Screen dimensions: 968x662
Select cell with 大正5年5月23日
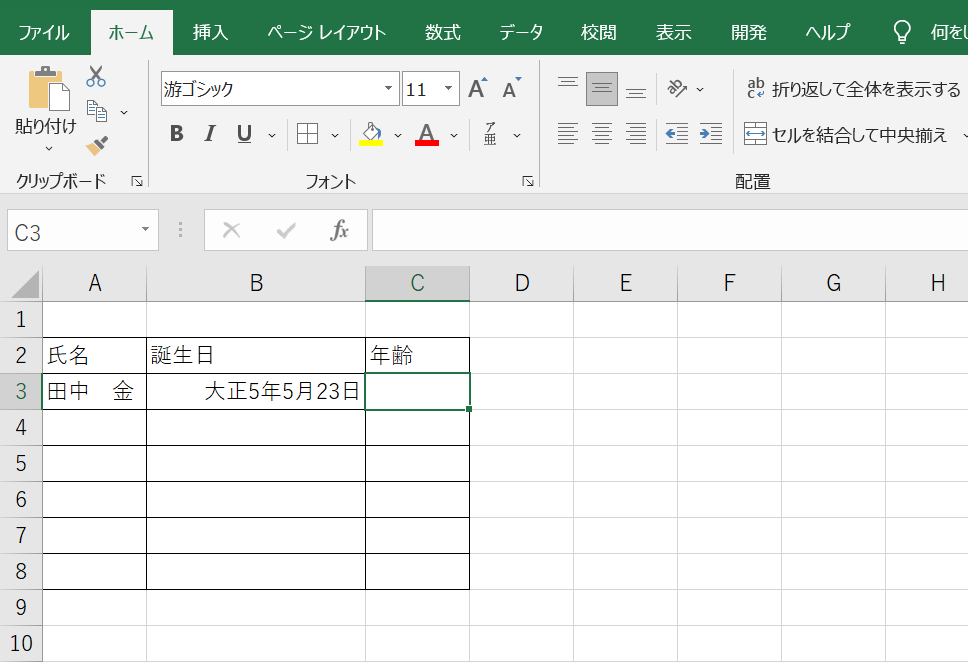coord(256,391)
